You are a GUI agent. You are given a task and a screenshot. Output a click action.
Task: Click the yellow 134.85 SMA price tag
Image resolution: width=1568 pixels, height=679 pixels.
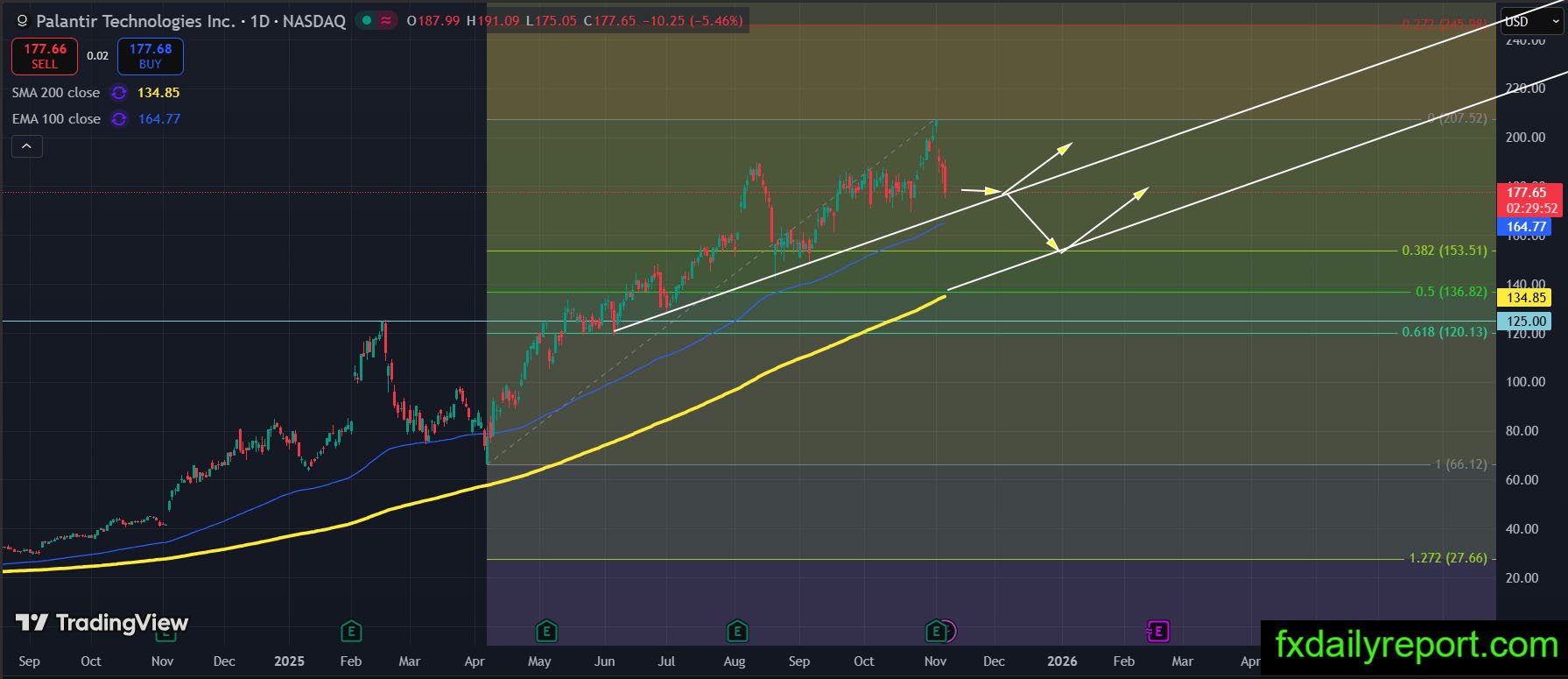[1525, 298]
